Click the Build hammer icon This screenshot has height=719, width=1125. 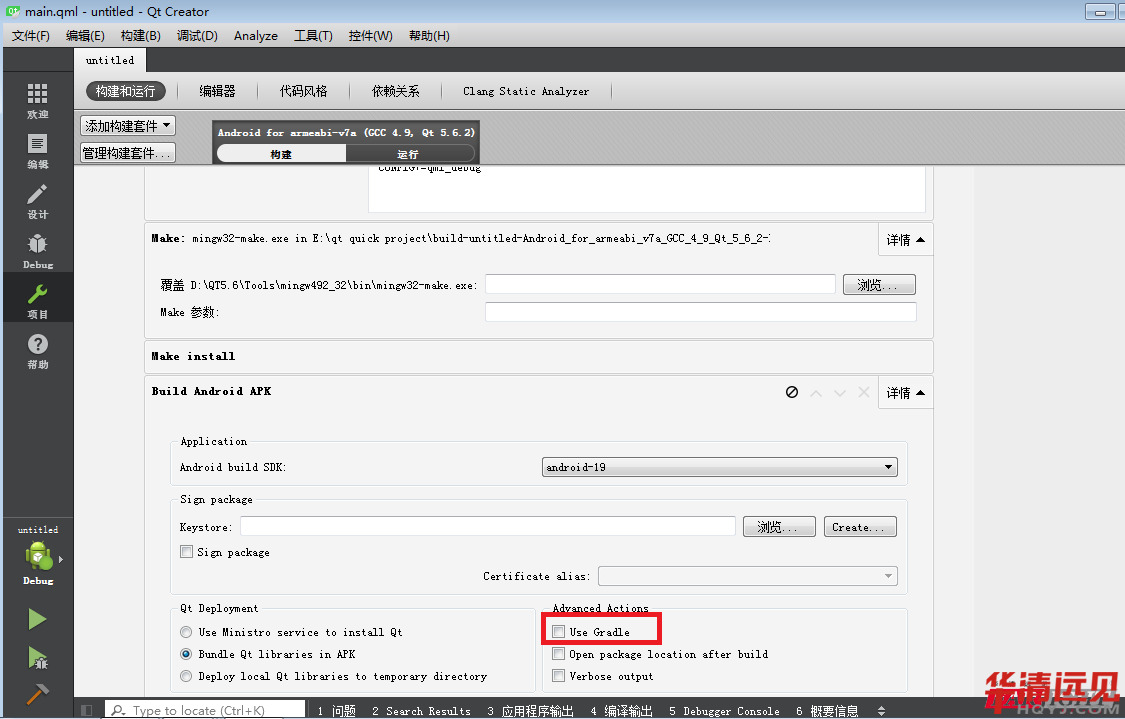point(37,694)
